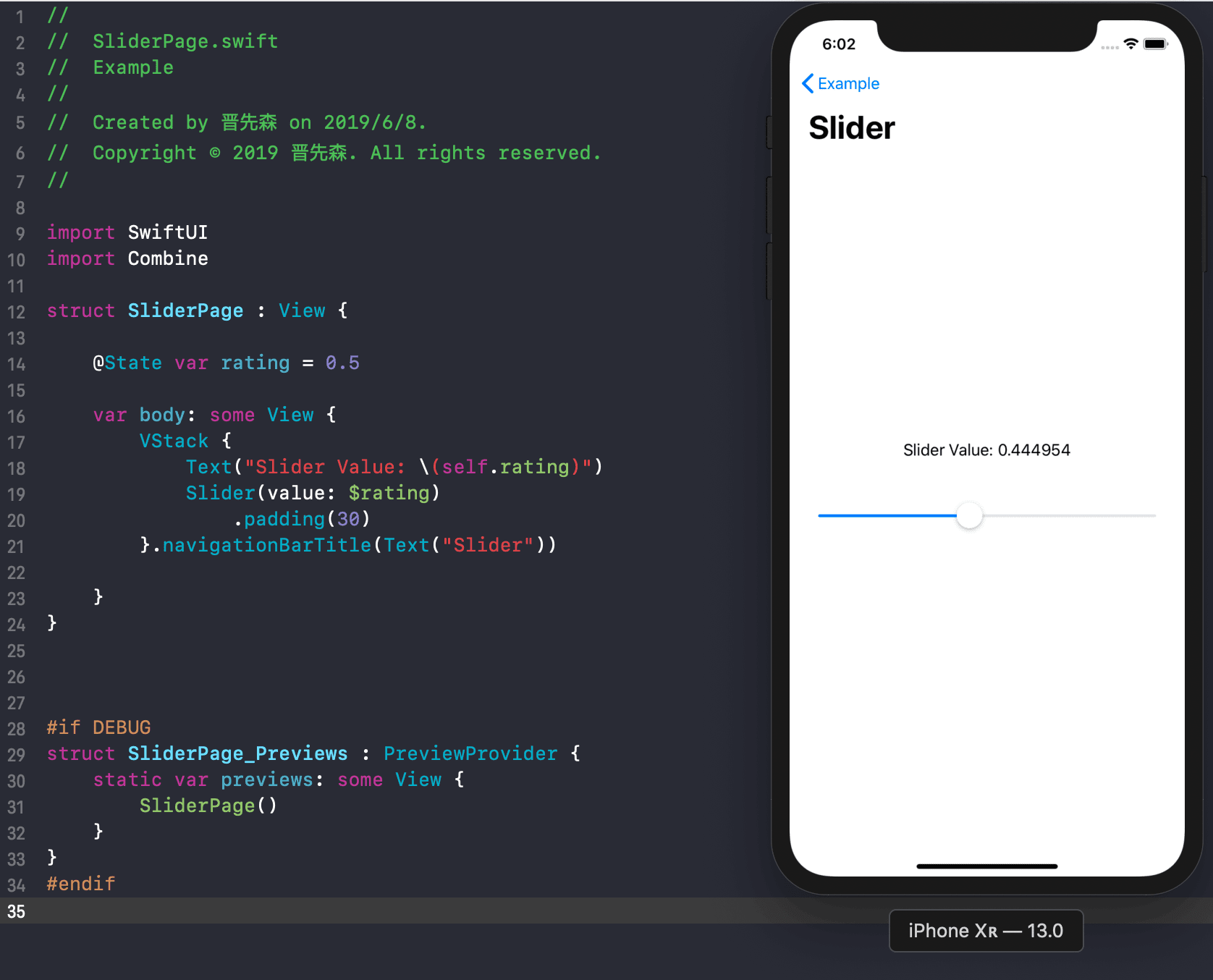Click the @State keyword on line 14
The height and width of the screenshot is (980, 1213).
pos(129,363)
